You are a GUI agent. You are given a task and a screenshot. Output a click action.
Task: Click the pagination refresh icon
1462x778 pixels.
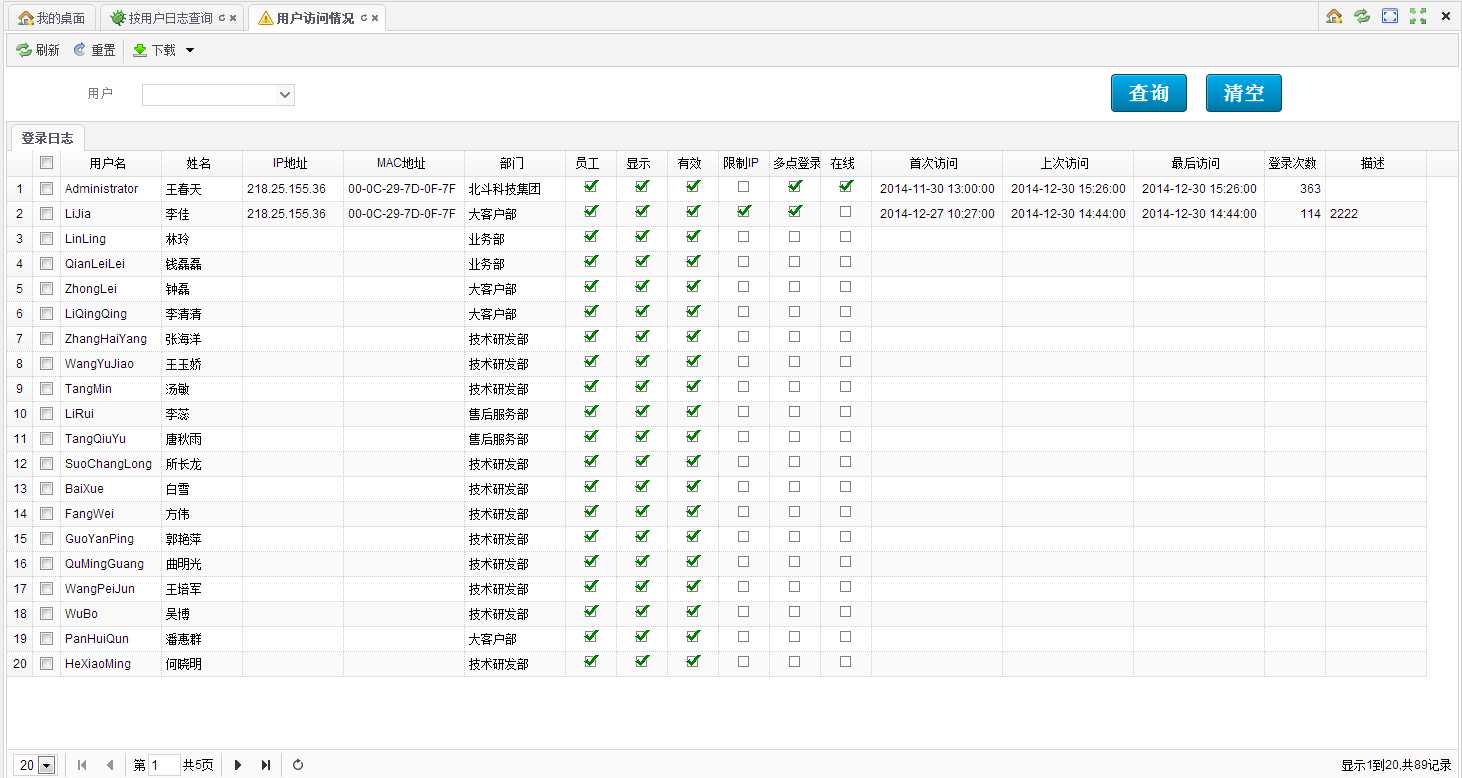[x=298, y=765]
